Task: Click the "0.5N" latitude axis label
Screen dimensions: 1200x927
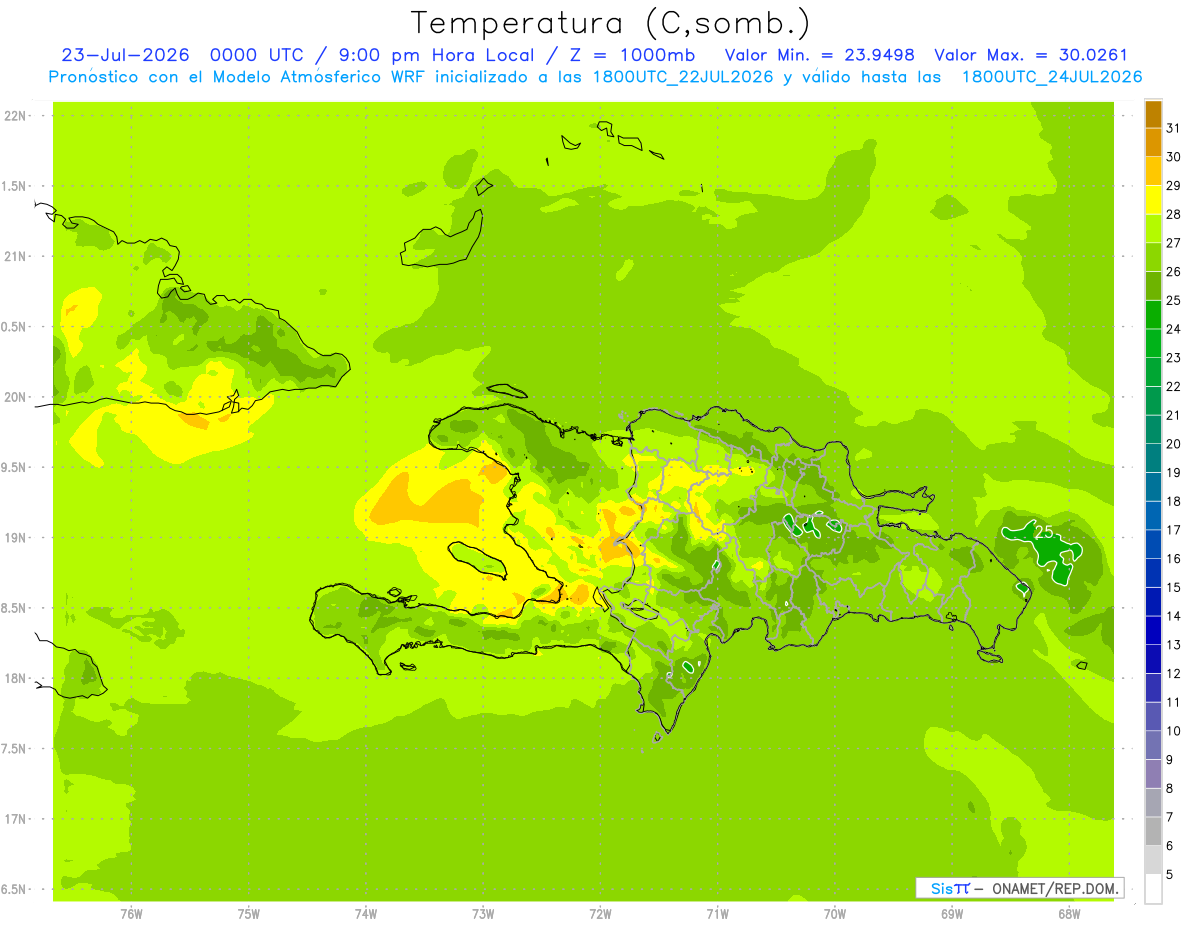Action: pos(15,327)
